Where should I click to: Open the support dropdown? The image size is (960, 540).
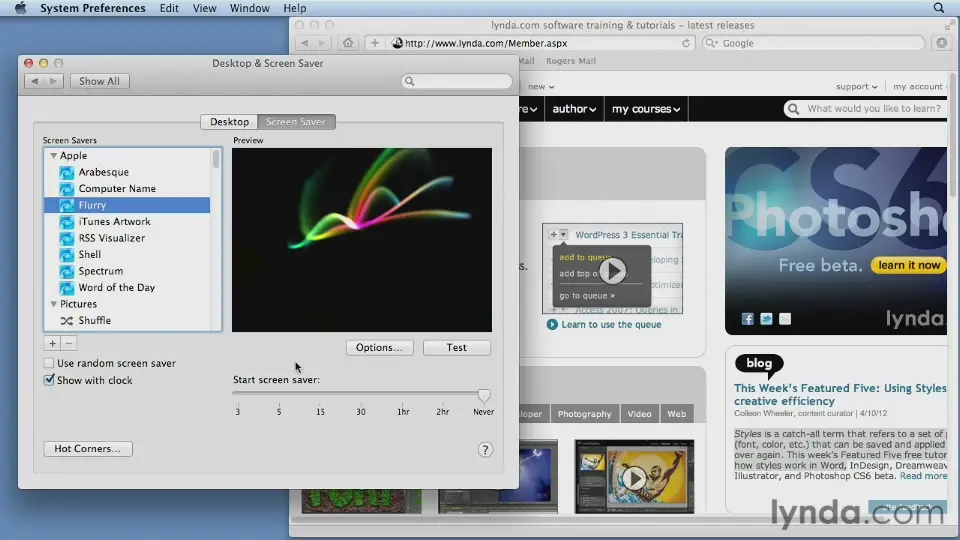856,86
